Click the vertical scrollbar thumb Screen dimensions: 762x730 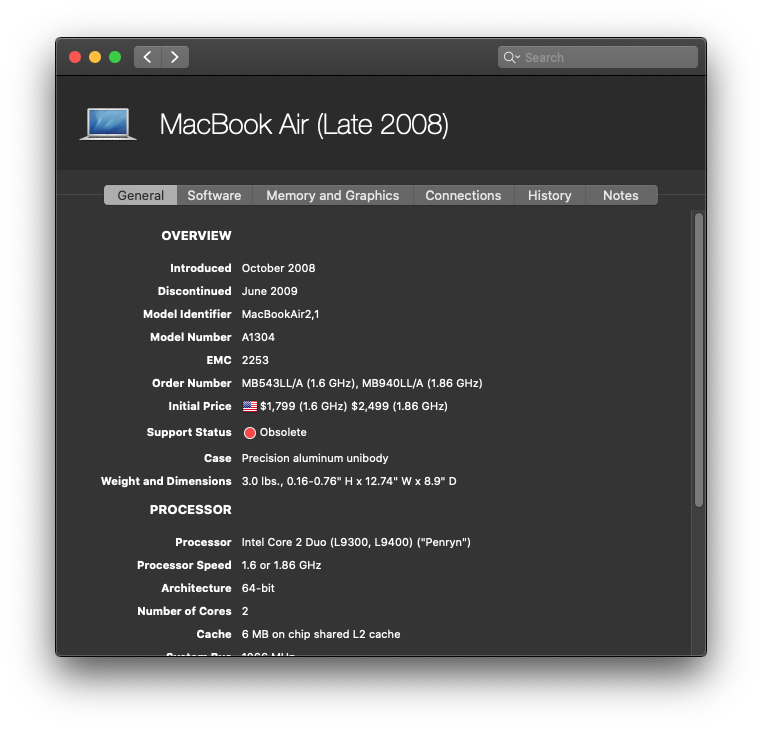(x=699, y=360)
